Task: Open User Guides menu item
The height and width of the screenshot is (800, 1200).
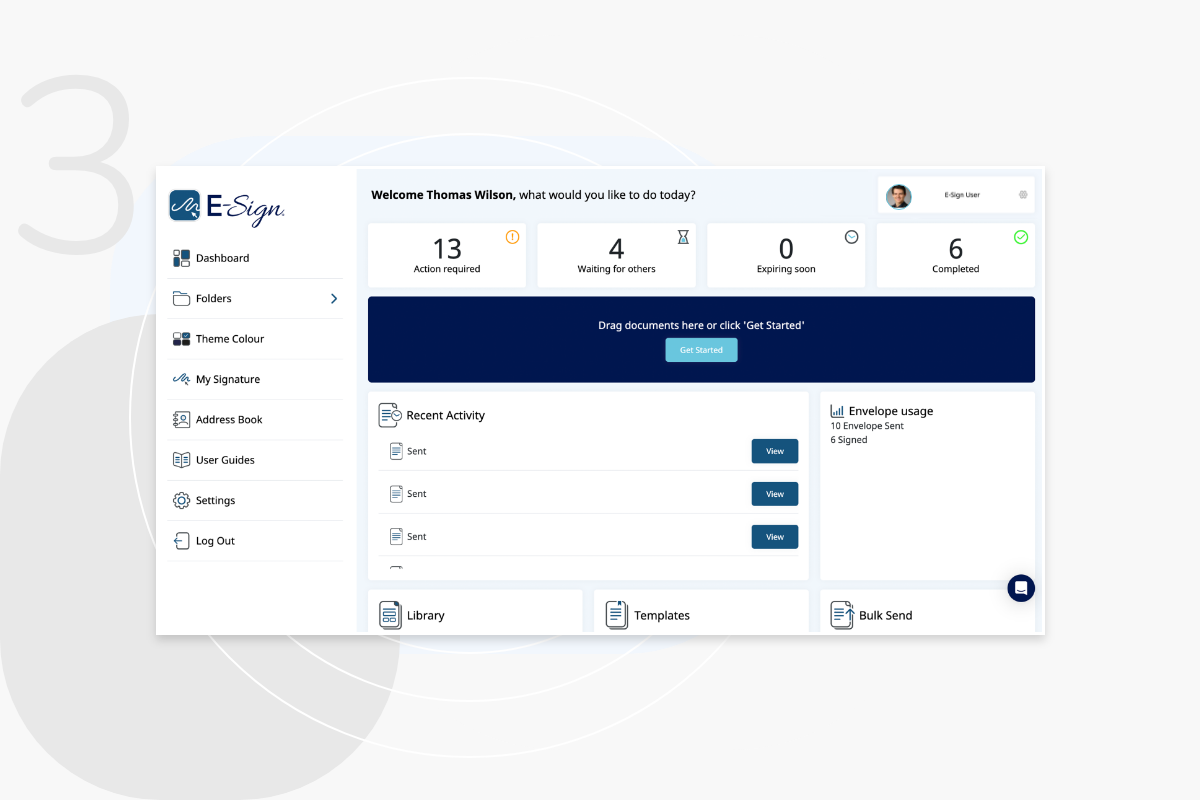Action: click(255, 460)
